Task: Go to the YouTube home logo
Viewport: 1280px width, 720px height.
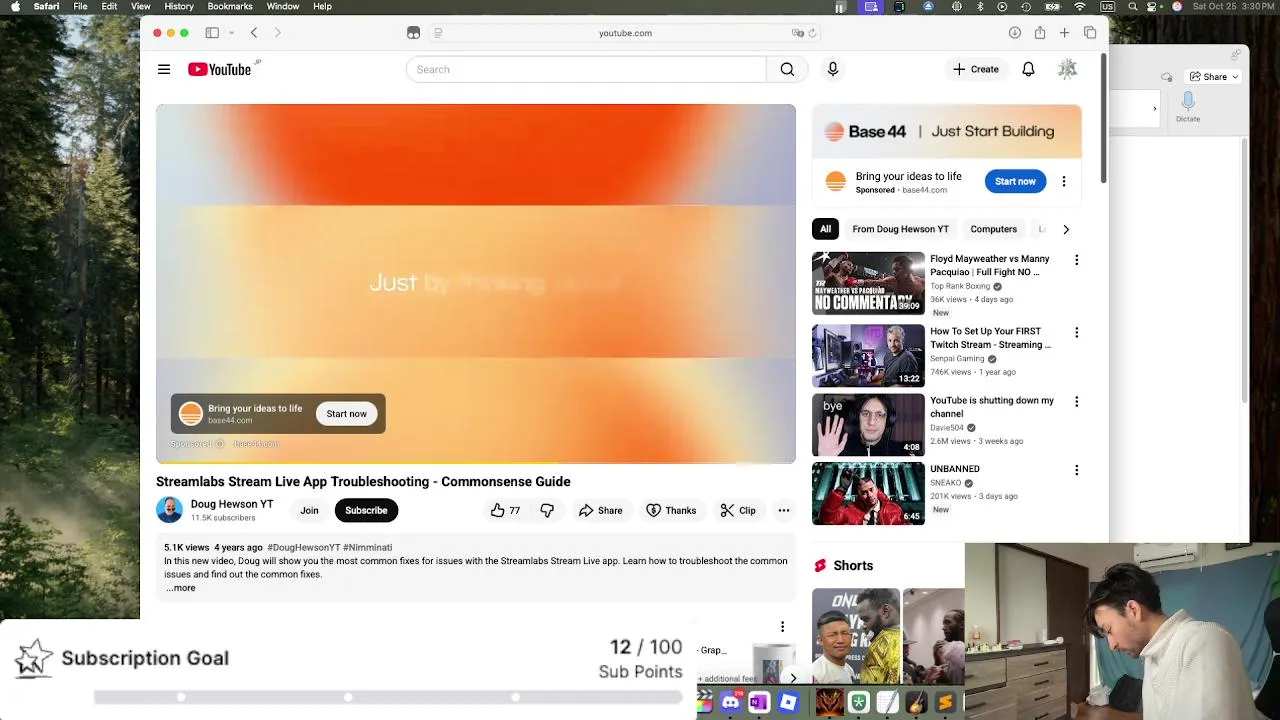Action: pos(219,69)
